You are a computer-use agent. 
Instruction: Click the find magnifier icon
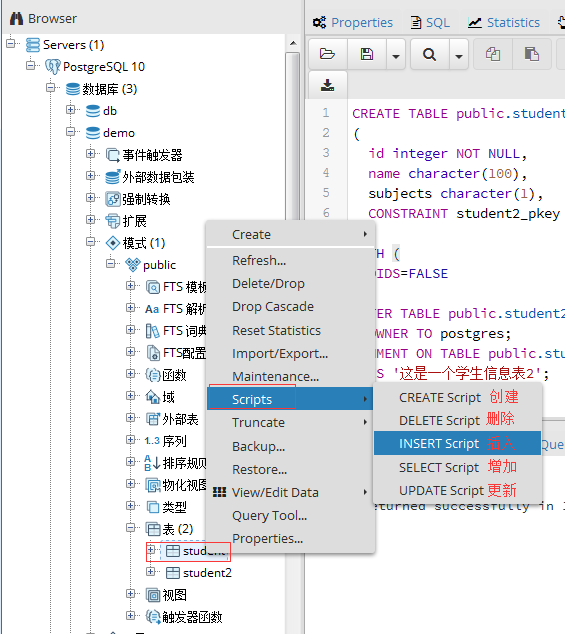pyautogui.click(x=430, y=54)
